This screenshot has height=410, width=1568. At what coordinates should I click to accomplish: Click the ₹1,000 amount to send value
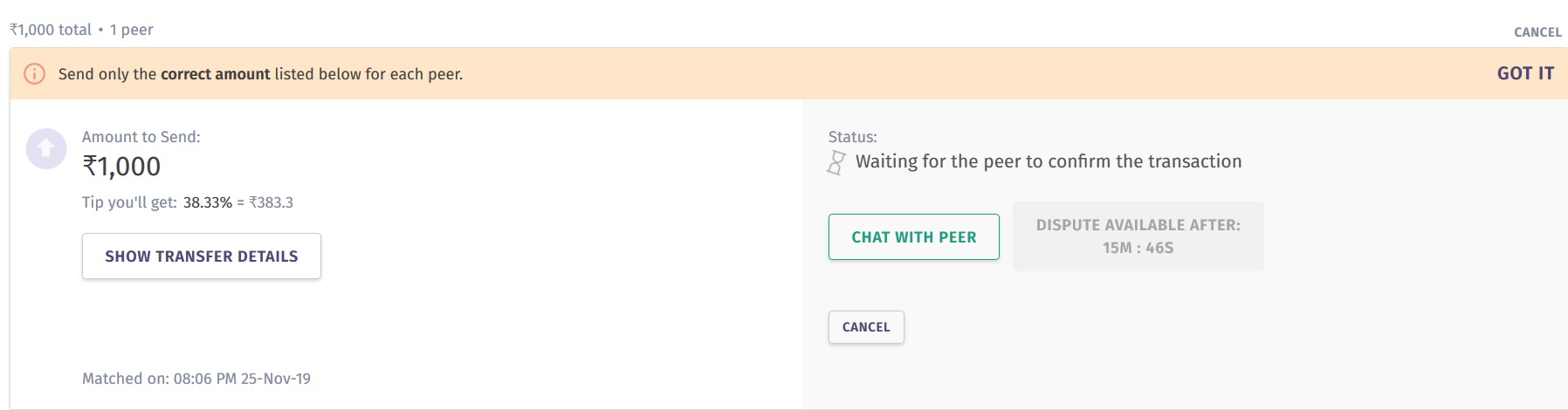121,167
